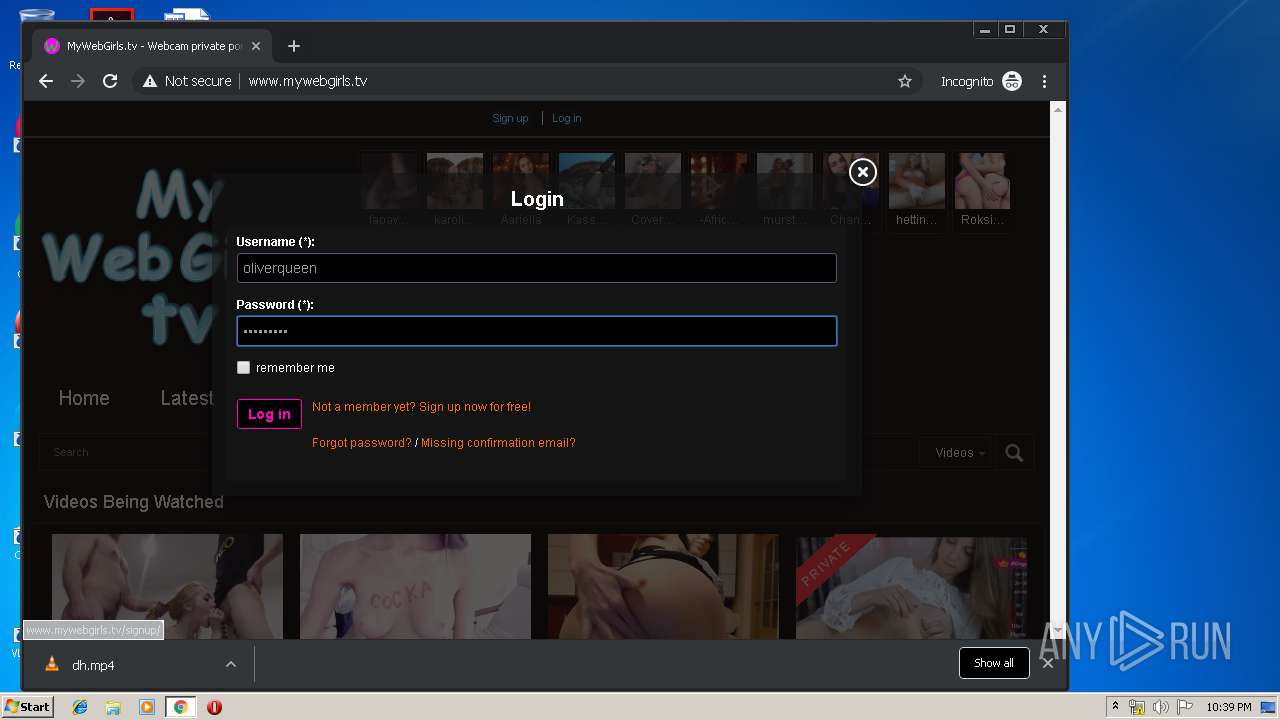Click the address bar URL
This screenshot has height=720, width=1280.
click(308, 81)
